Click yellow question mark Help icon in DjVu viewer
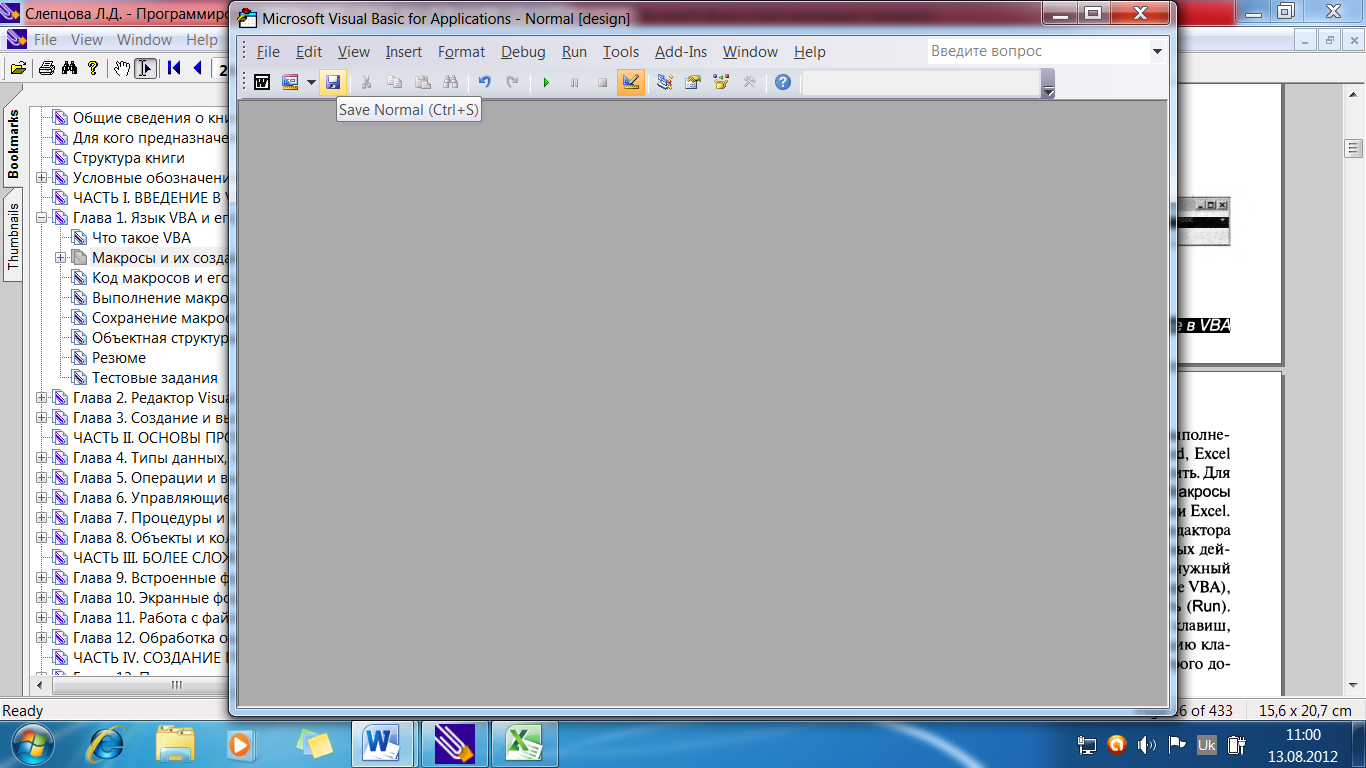Screen dimensions: 1366x768 (x=93, y=68)
